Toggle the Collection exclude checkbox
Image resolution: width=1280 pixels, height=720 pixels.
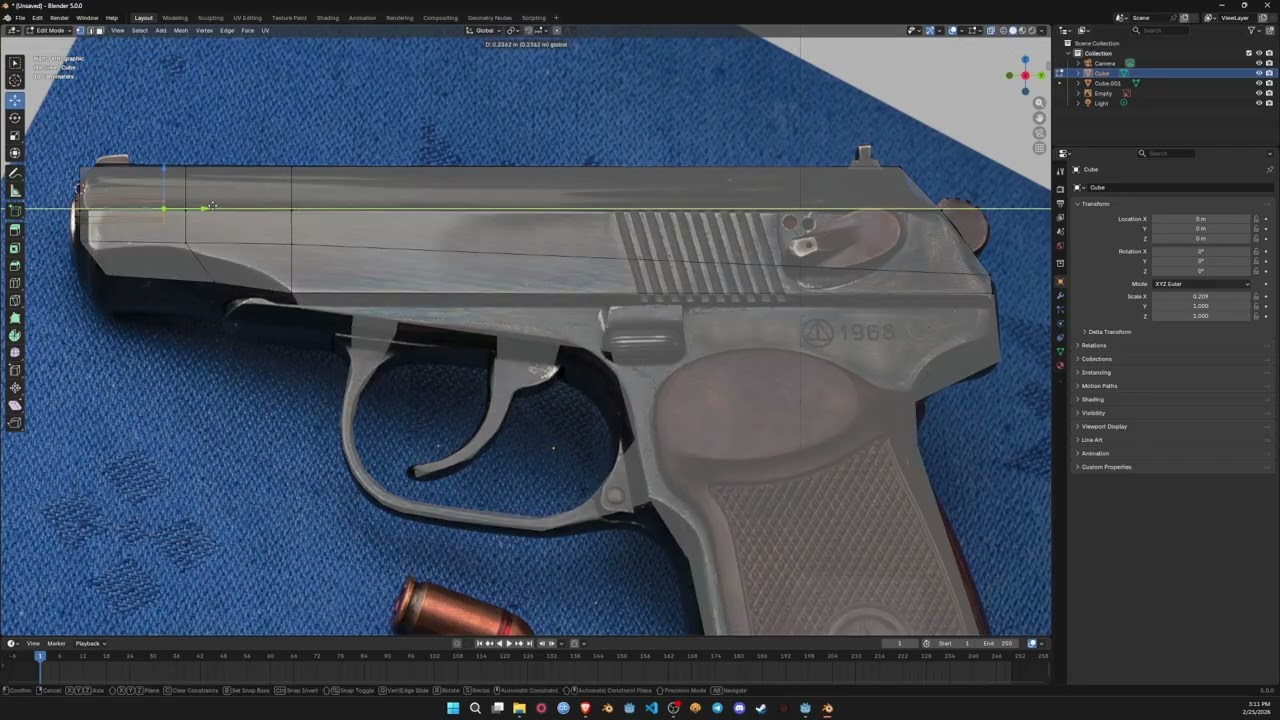click(x=1248, y=53)
